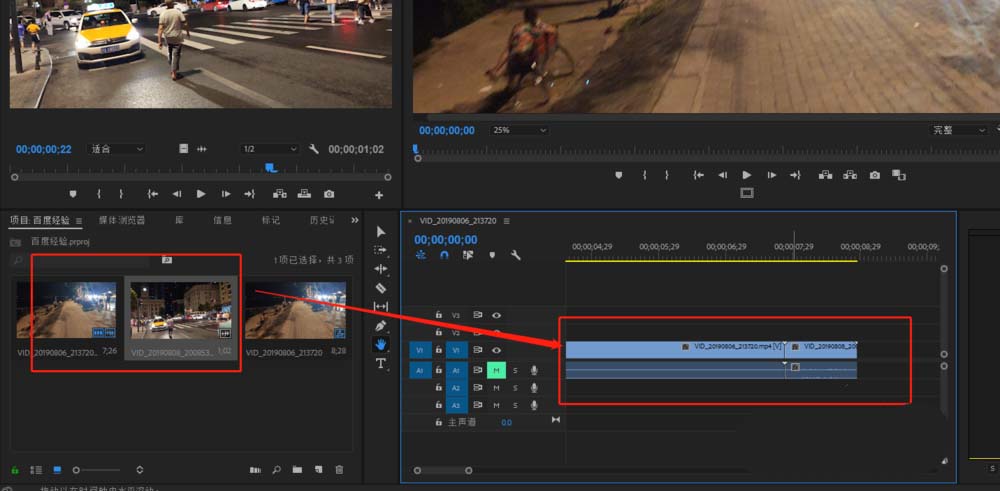Toggle snap magnet in the timeline
The height and width of the screenshot is (491, 1000).
coord(444,255)
